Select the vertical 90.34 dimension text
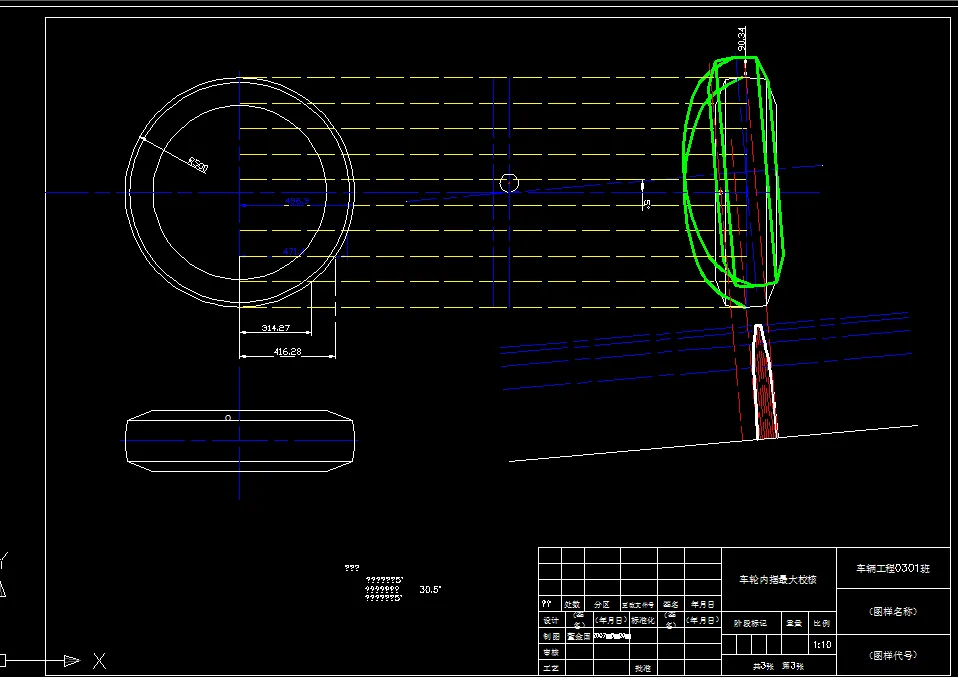Viewport: 958px width, 677px height. coord(742,38)
